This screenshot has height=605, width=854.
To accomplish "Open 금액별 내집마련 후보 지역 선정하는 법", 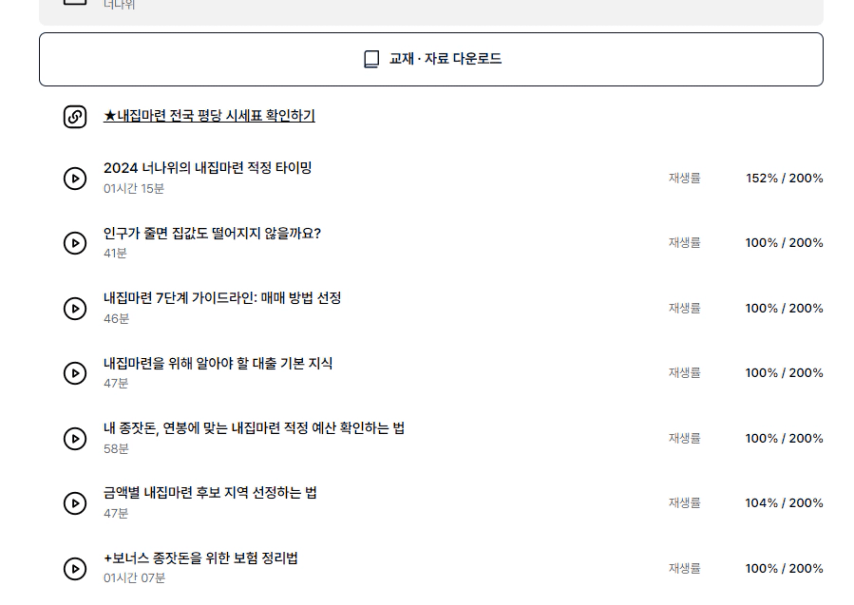I will click(210, 493).
